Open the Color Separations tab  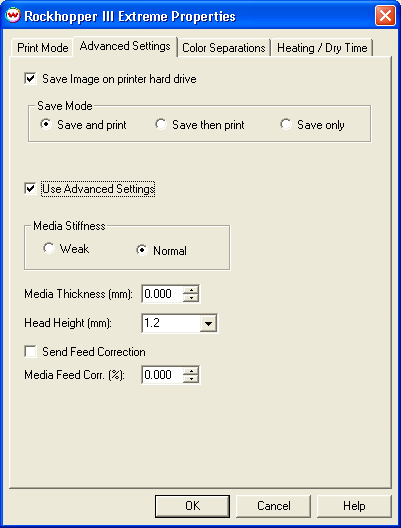224,48
